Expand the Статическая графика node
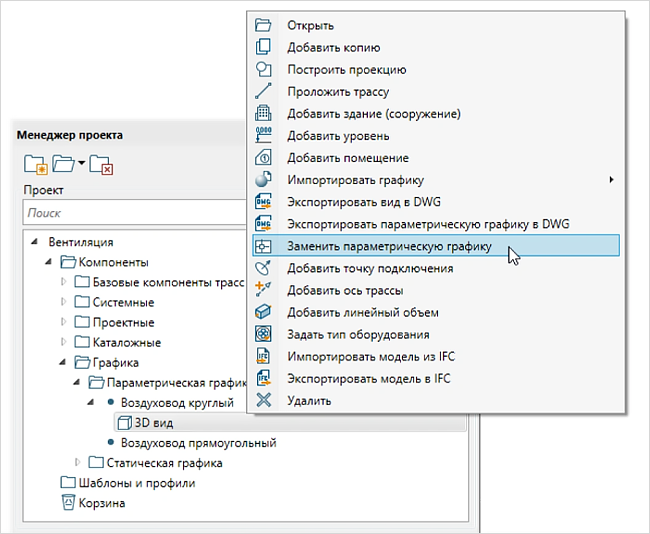 click(80, 463)
